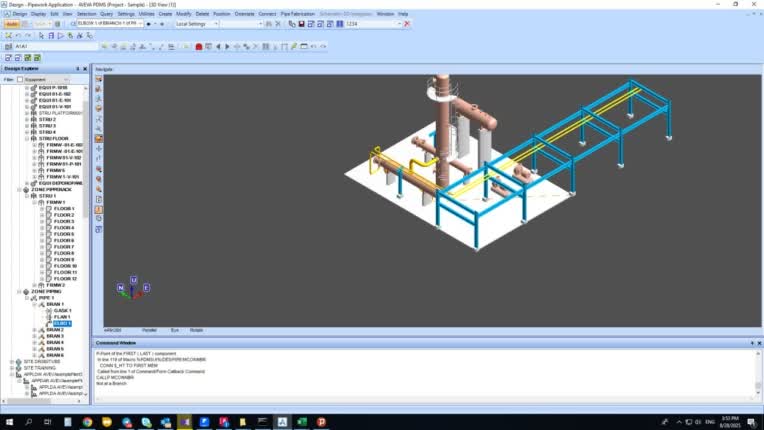Viewport: 764px width, 430px height.
Task: Click the pointer select cursor icon
Action: [x=41, y=36]
